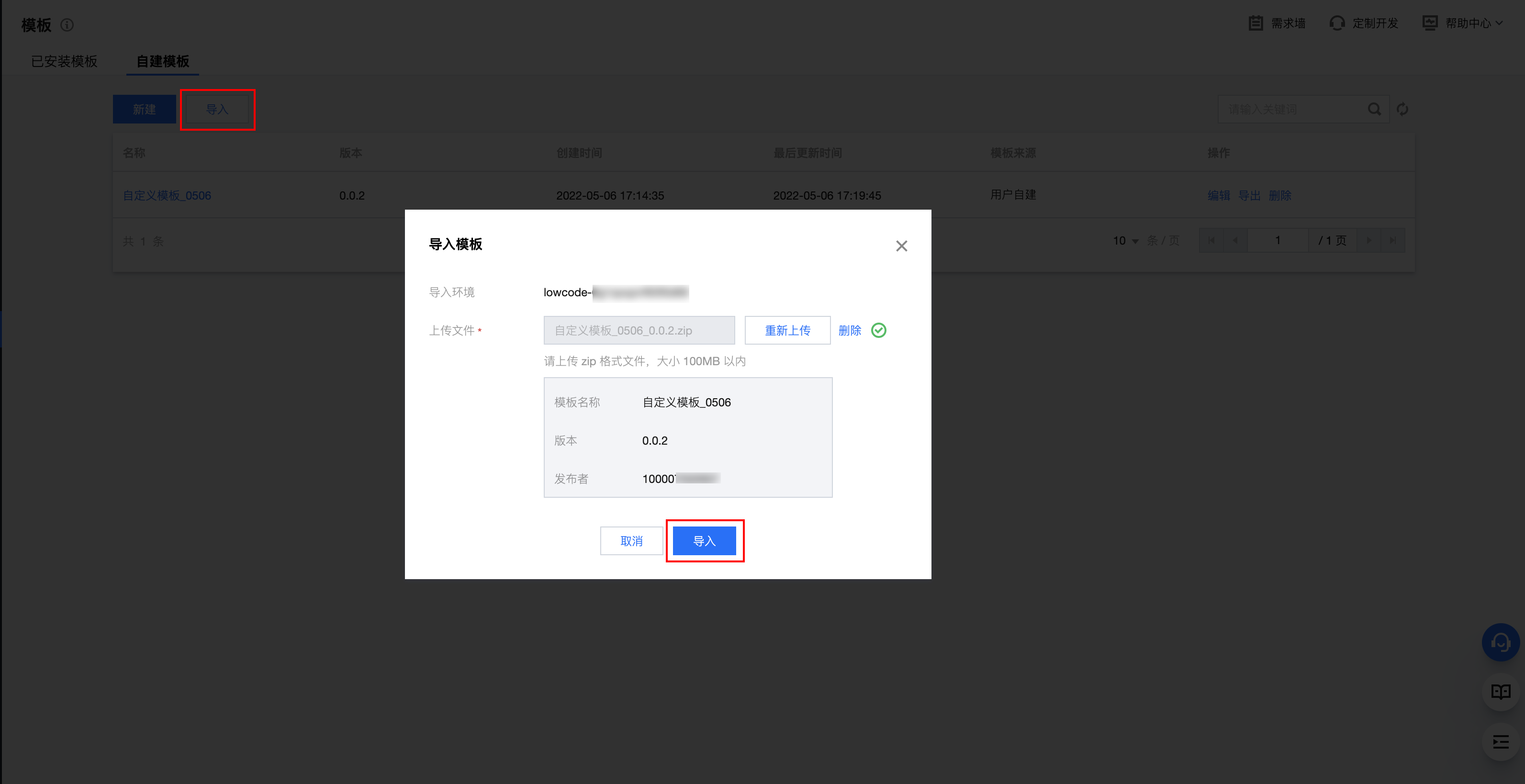Close the 导入模板 dialog

pos(901,246)
